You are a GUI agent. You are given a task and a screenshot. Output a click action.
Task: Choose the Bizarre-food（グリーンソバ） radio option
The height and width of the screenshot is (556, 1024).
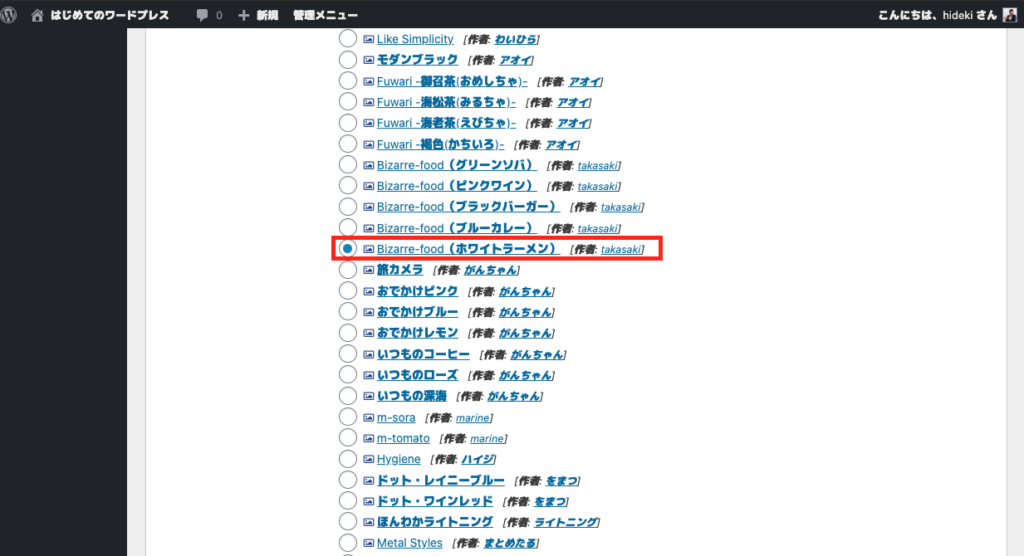click(x=347, y=165)
